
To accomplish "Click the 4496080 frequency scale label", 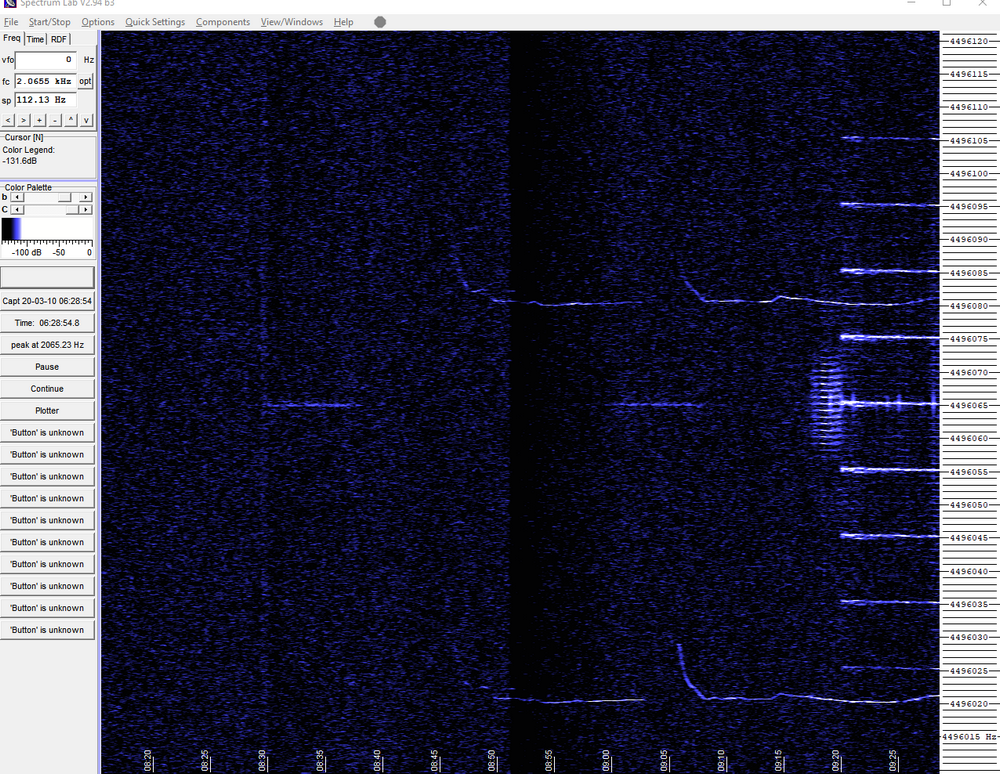I will tap(968, 306).
